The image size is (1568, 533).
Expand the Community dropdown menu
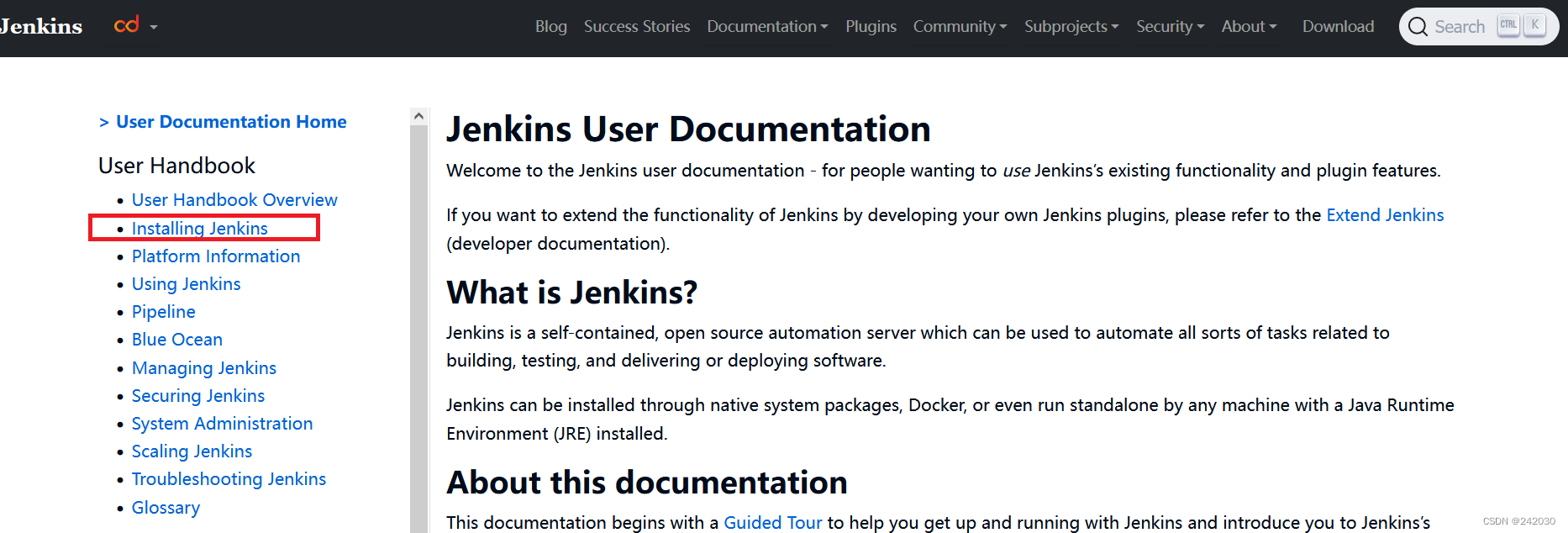[x=960, y=27]
